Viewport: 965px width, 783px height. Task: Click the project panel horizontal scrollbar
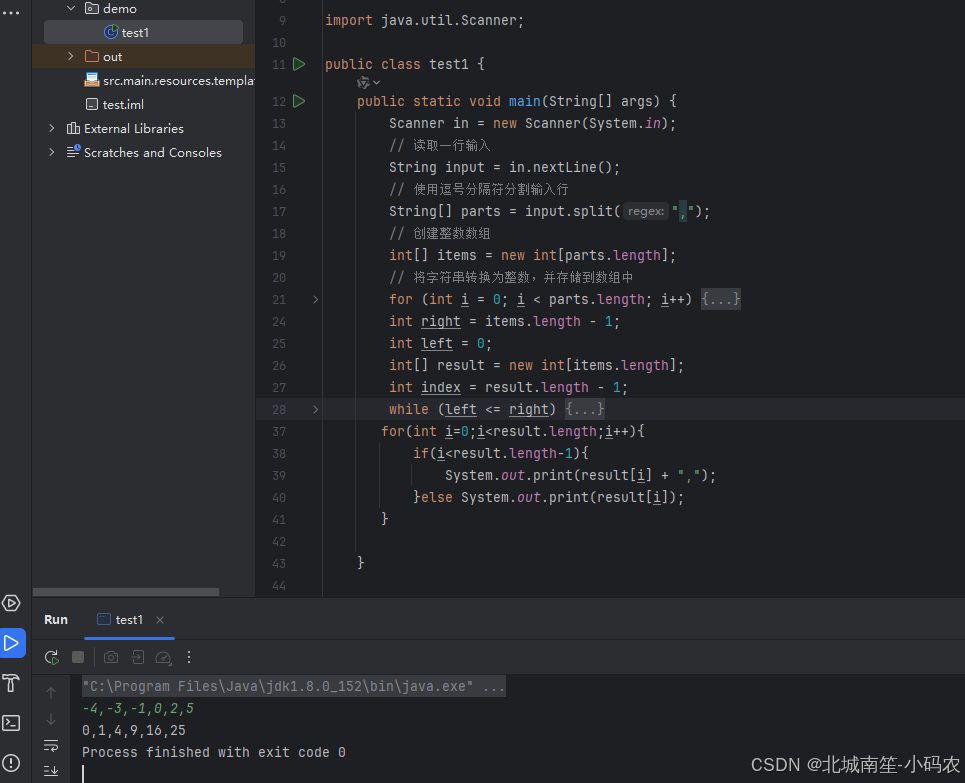coord(126,592)
